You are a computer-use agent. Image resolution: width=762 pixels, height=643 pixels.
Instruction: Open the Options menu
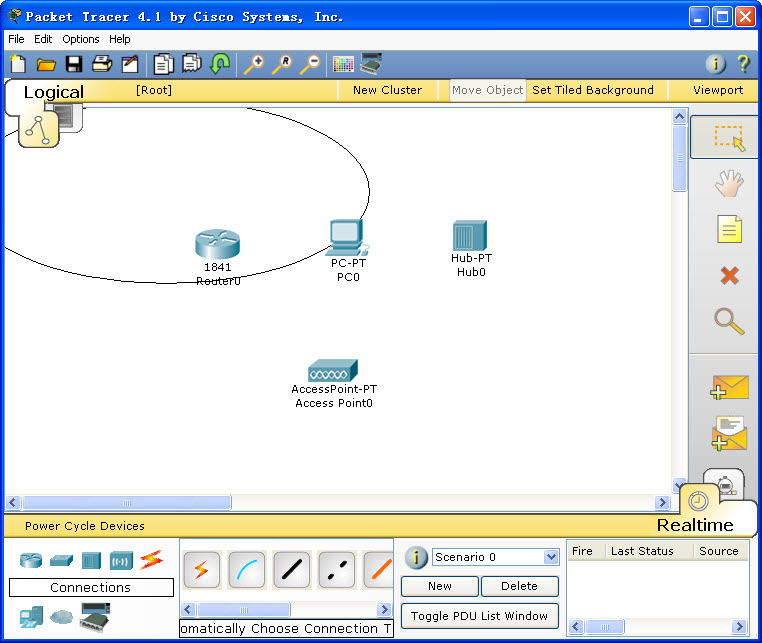tap(81, 39)
